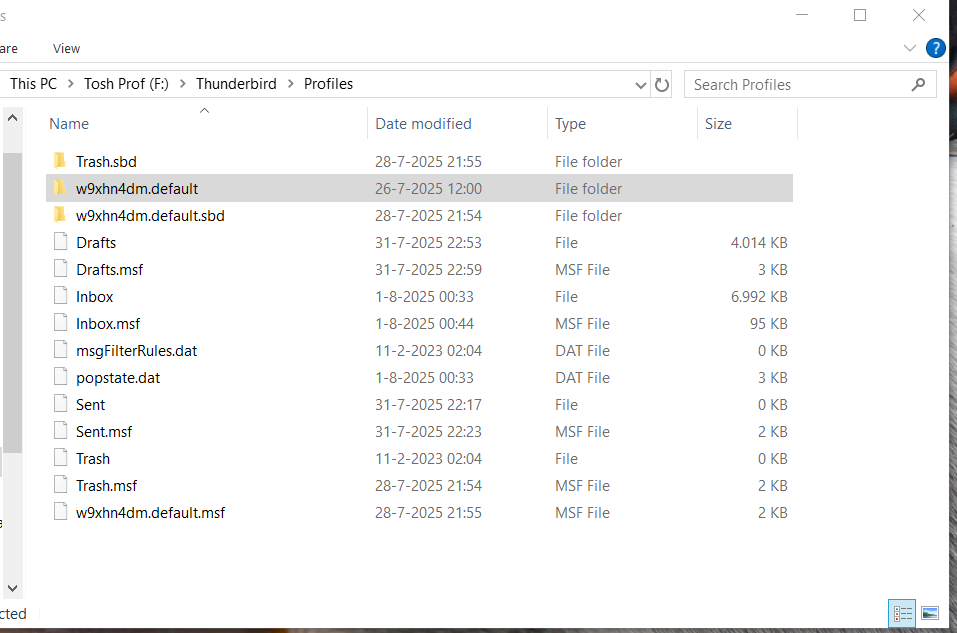Click in the Search Profiles field

795,85
